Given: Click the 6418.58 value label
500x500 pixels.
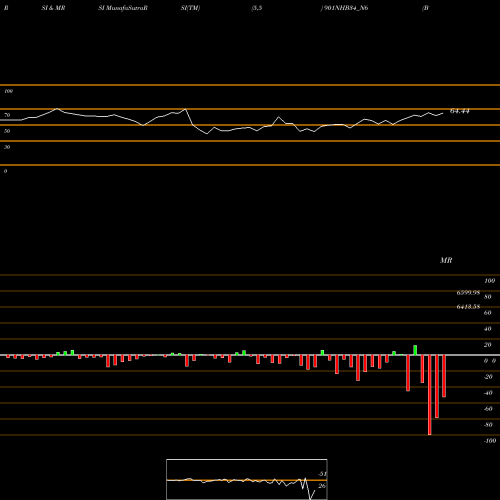Looking at the screenshot, I should coord(468,307).
